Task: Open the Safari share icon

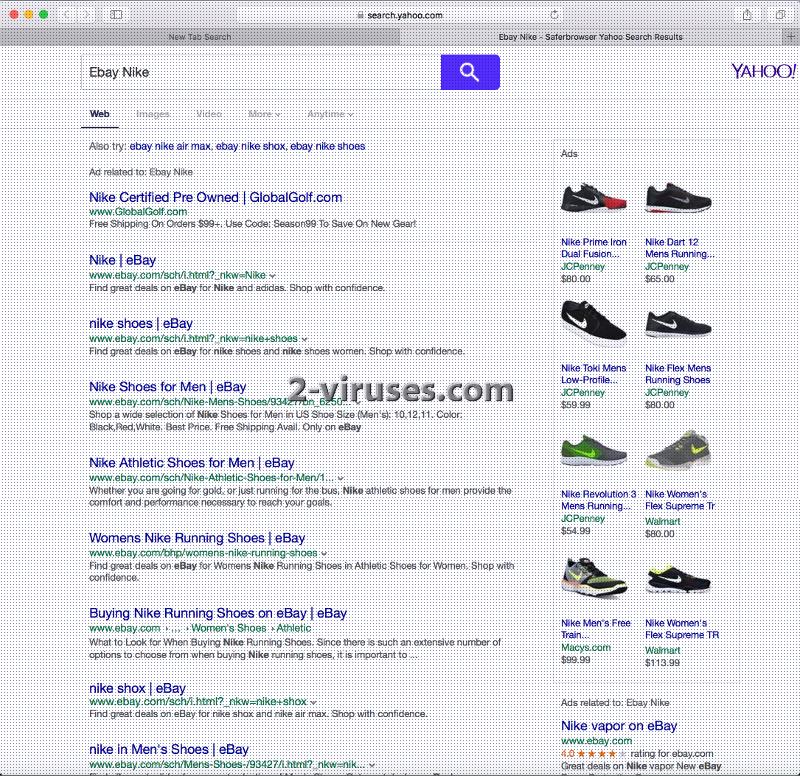Action: pyautogui.click(x=747, y=15)
